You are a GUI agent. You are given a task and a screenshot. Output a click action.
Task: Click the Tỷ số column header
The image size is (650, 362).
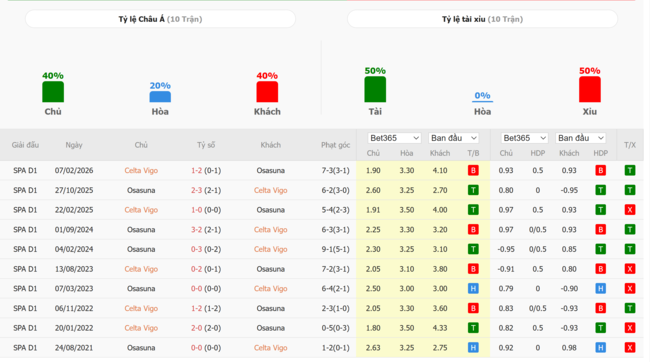pos(206,145)
